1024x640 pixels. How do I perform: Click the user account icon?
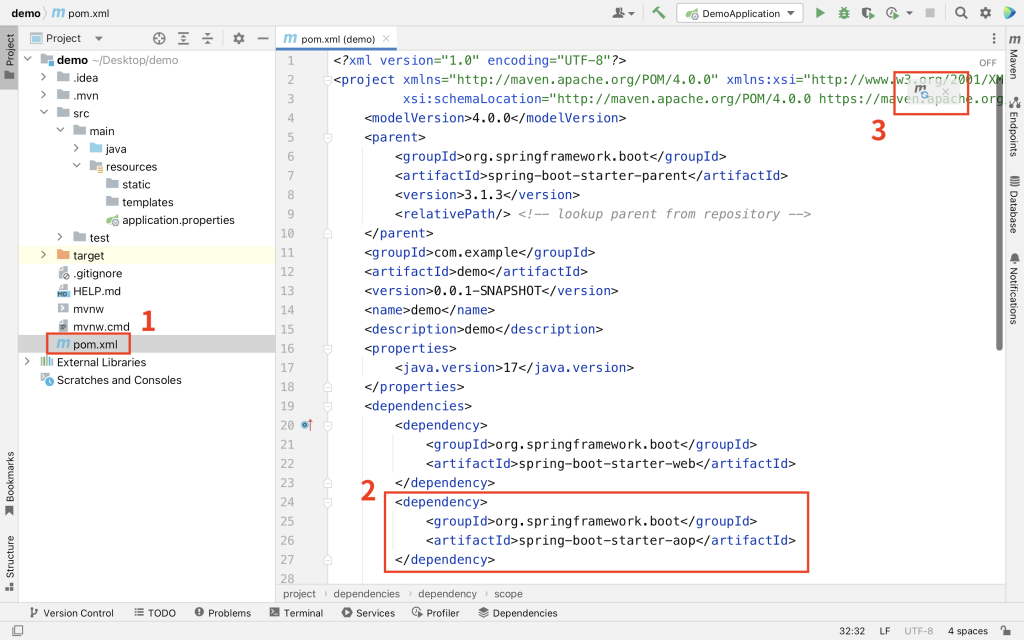[624, 13]
